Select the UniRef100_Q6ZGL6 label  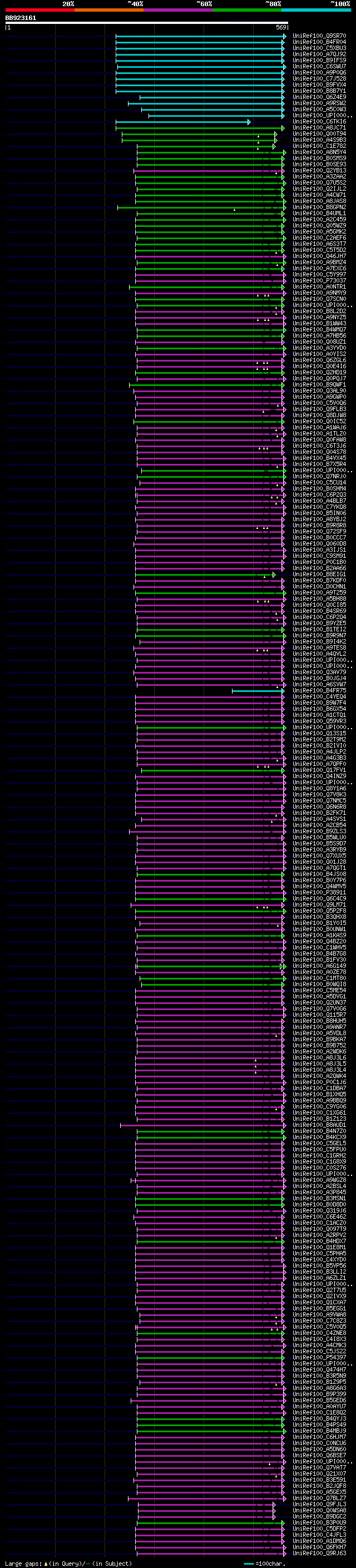click(x=319, y=360)
